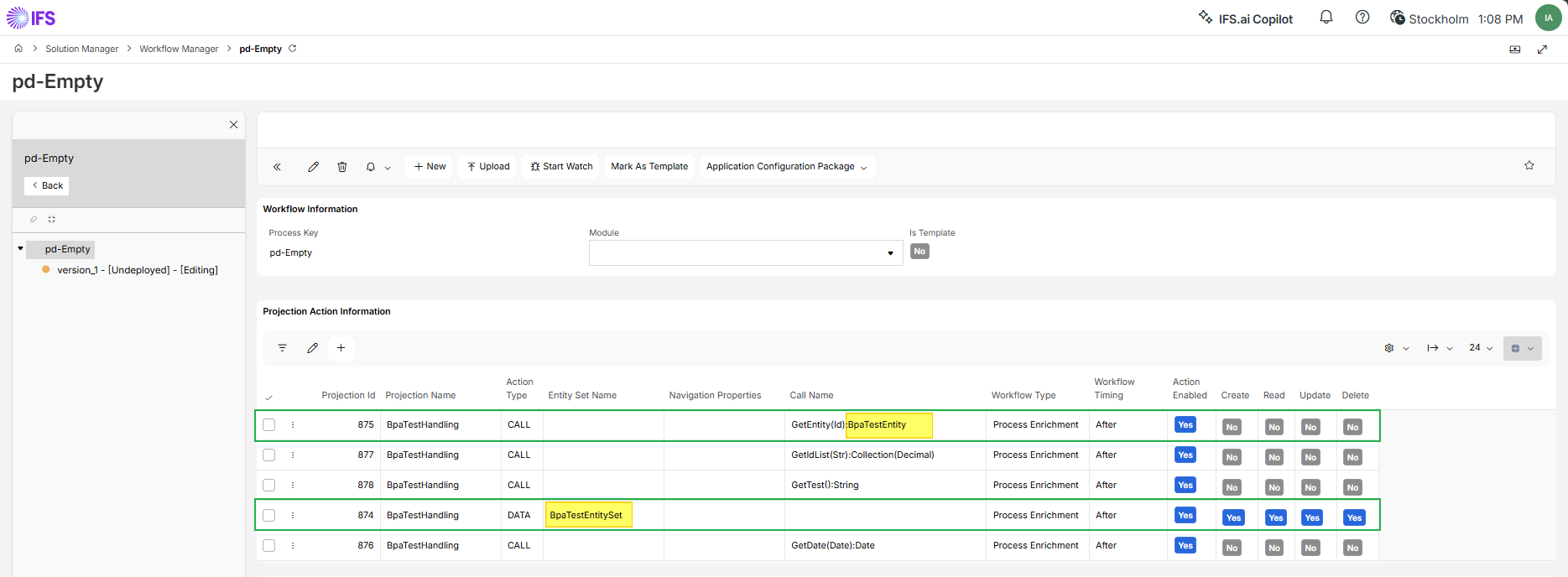Collapse the panel with the double-left arrow
The width and height of the screenshot is (1568, 577).
[x=277, y=167]
